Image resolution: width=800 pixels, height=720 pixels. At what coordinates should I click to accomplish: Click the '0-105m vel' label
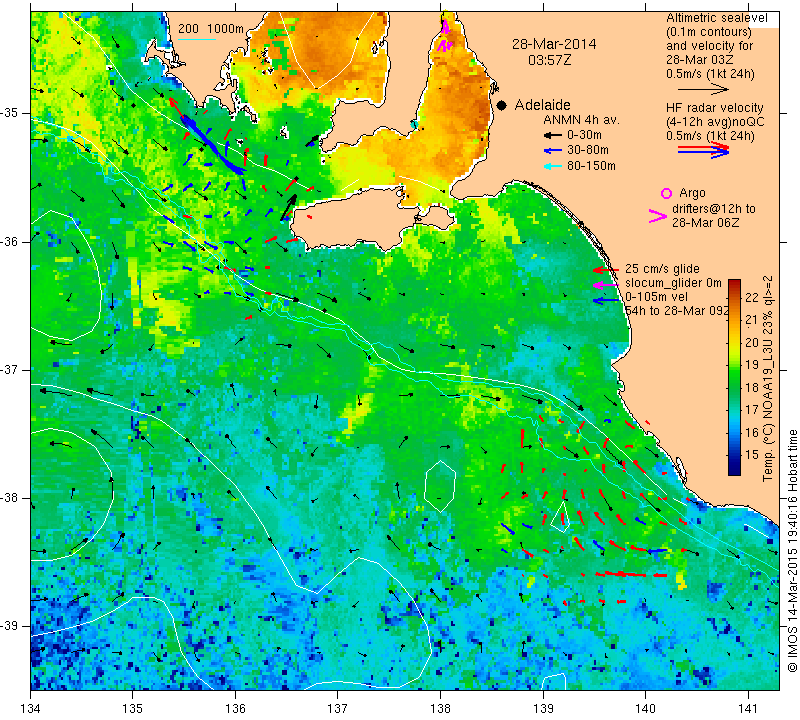(x=657, y=297)
